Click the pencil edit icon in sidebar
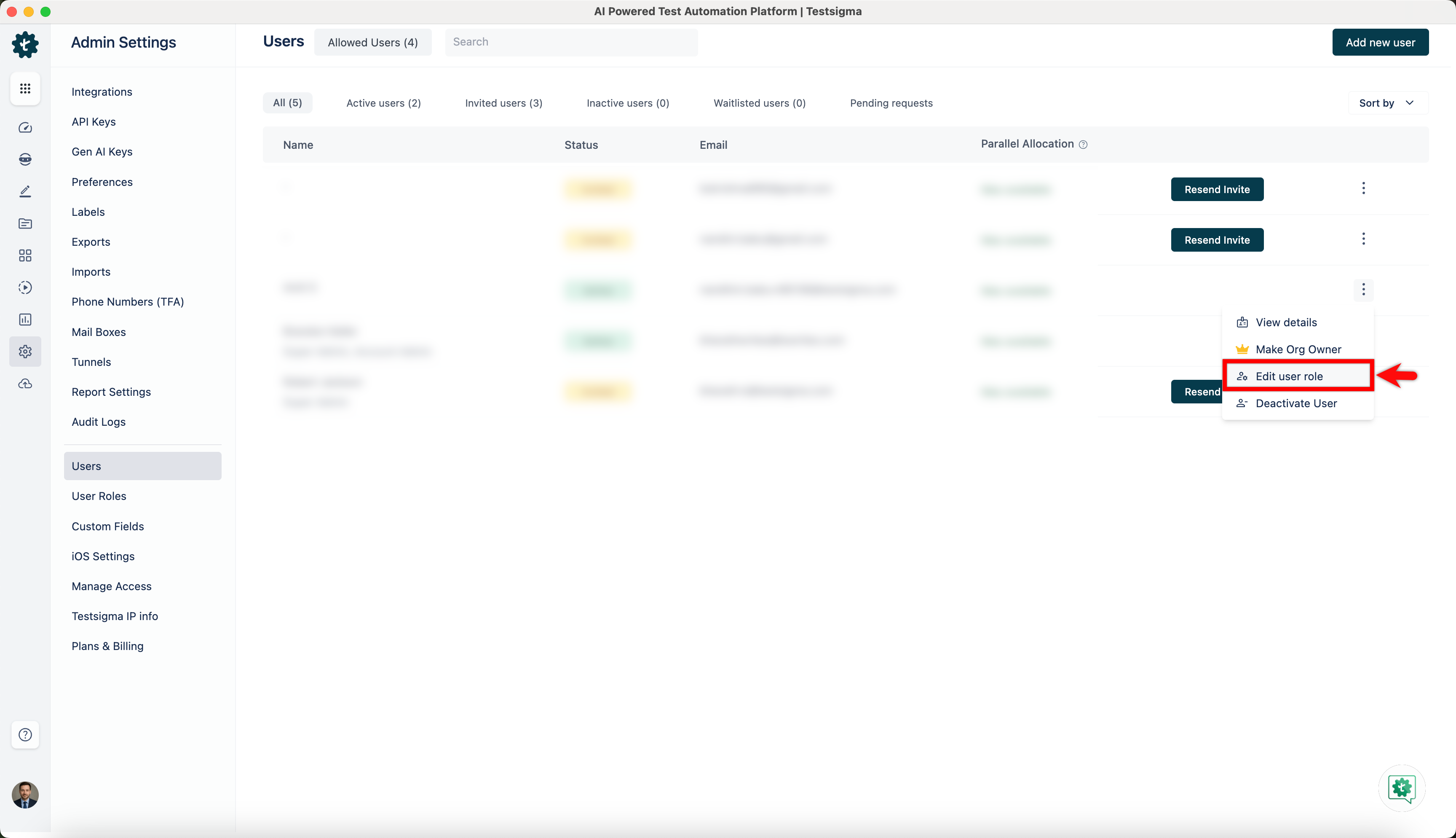This screenshot has height=838, width=1456. click(25, 191)
